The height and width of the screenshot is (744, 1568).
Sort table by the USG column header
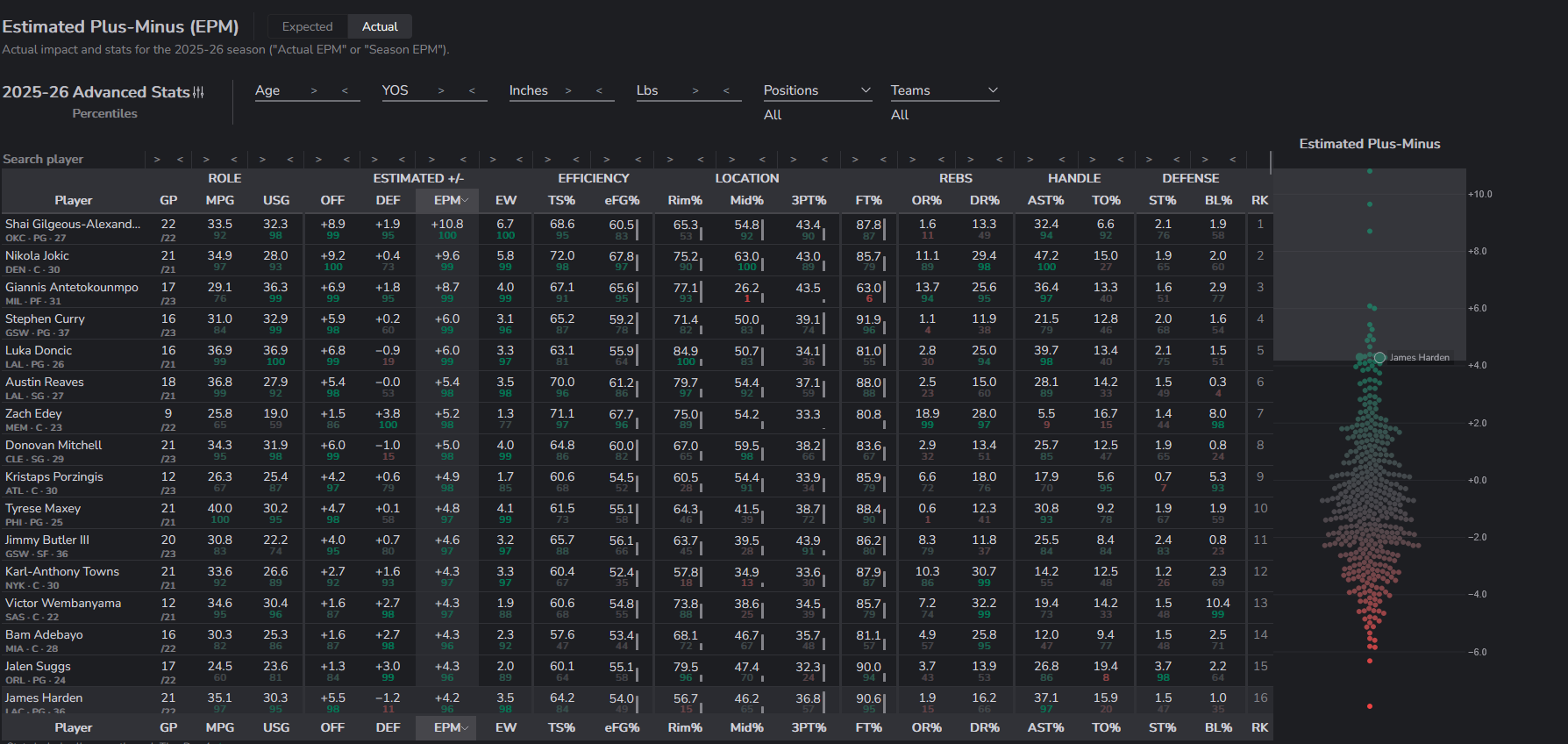click(x=275, y=200)
